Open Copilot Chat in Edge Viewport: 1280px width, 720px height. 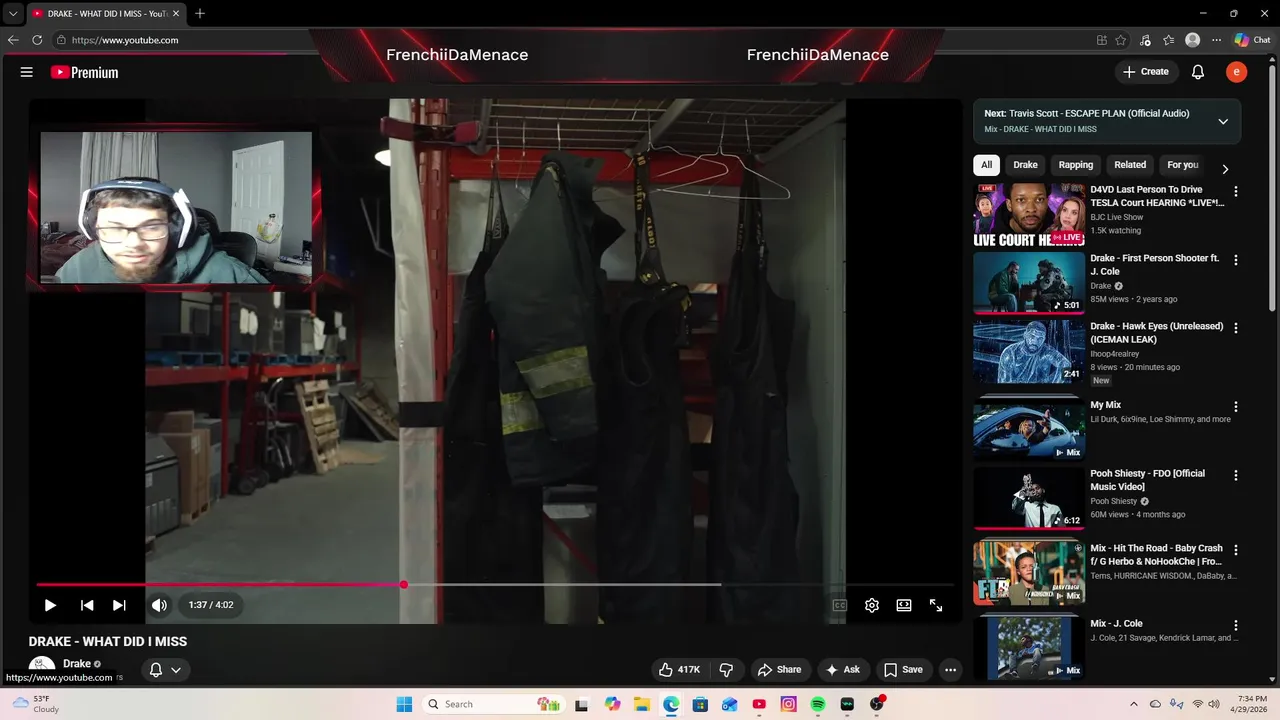(x=1252, y=40)
